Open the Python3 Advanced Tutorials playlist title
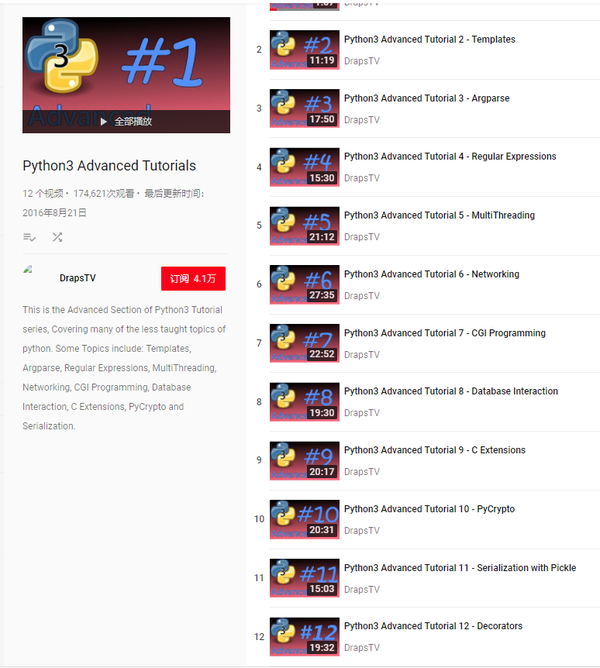Screen dimensions: 600x668 [x=109, y=166]
